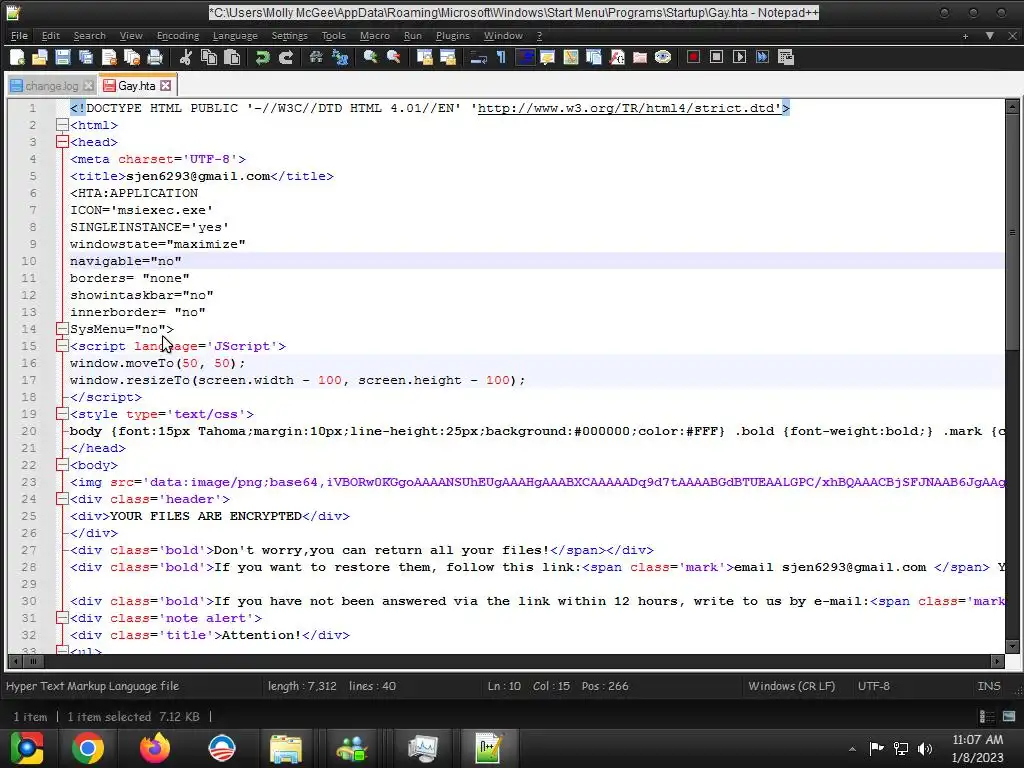Image resolution: width=1024 pixels, height=768 pixels.
Task: Open the Search menu
Action: coord(89,36)
